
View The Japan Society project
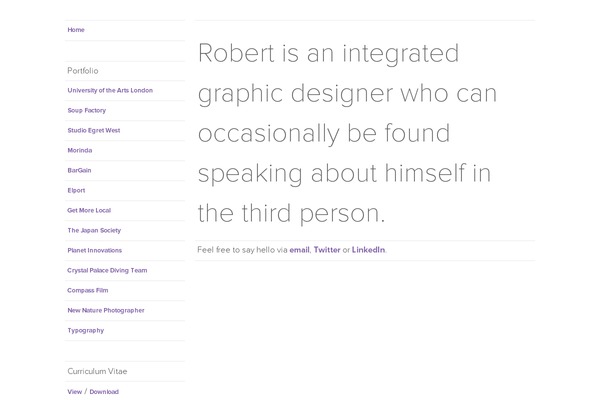93,230
